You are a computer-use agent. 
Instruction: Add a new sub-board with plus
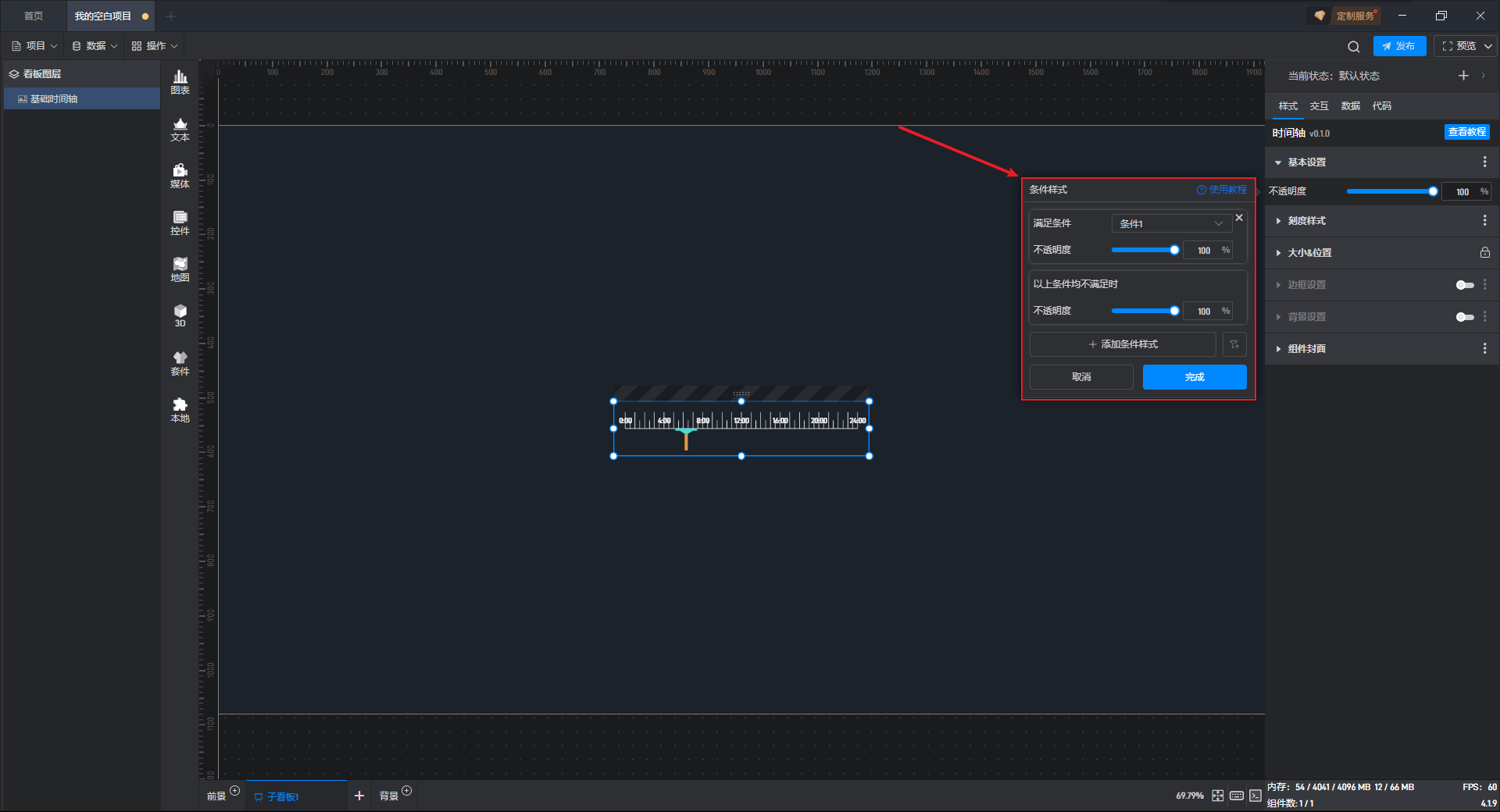(359, 796)
